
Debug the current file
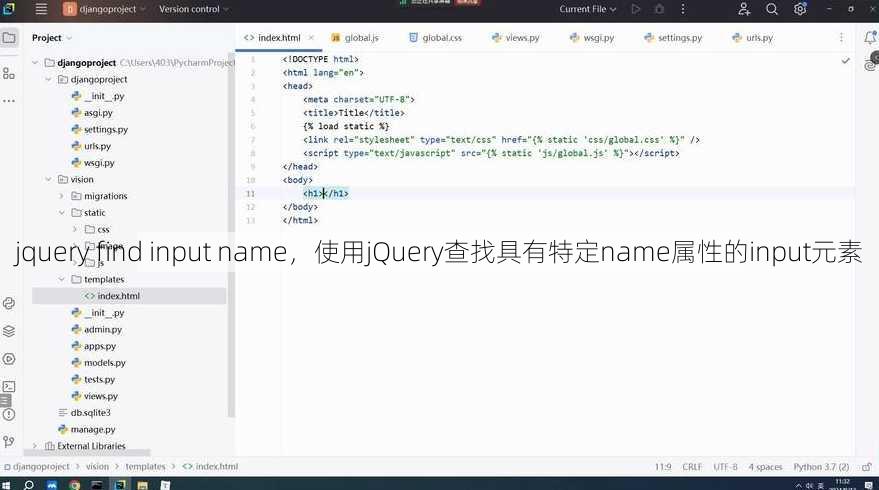[659, 9]
